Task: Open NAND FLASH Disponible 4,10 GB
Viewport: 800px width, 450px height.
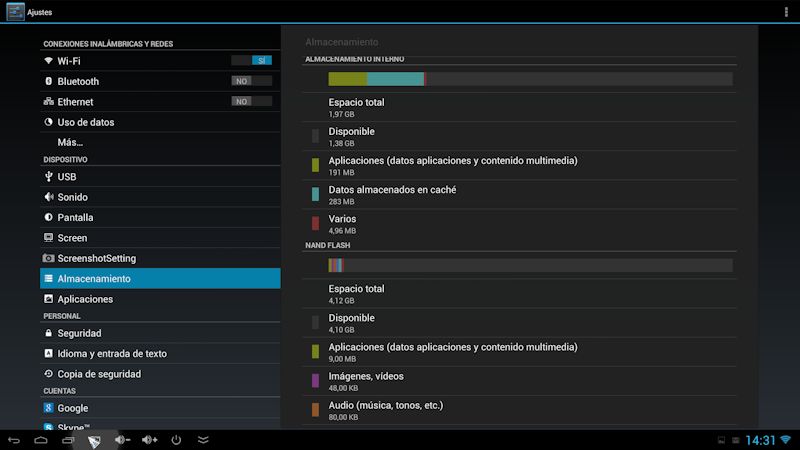Action: pos(519,322)
